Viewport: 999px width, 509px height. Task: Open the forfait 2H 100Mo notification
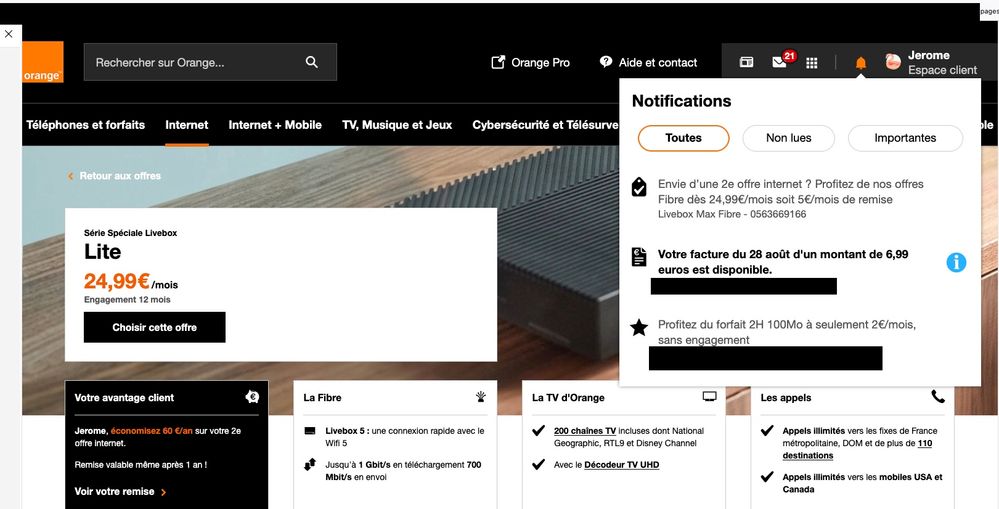point(787,332)
